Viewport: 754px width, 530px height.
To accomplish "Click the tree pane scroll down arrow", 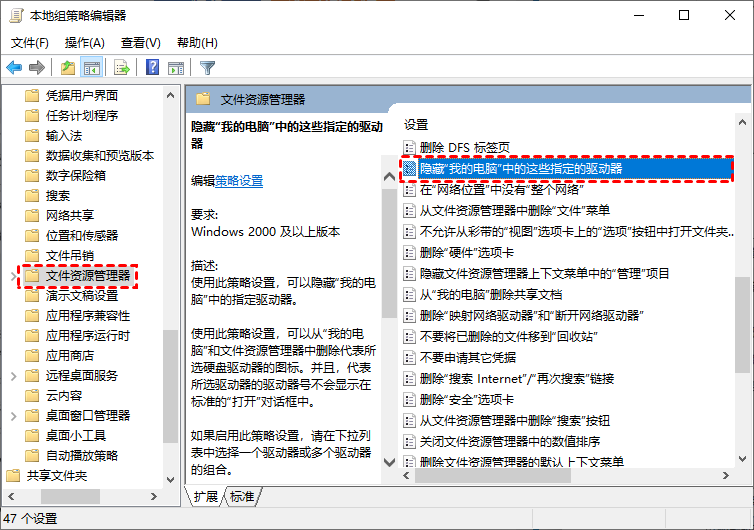I will (170, 480).
